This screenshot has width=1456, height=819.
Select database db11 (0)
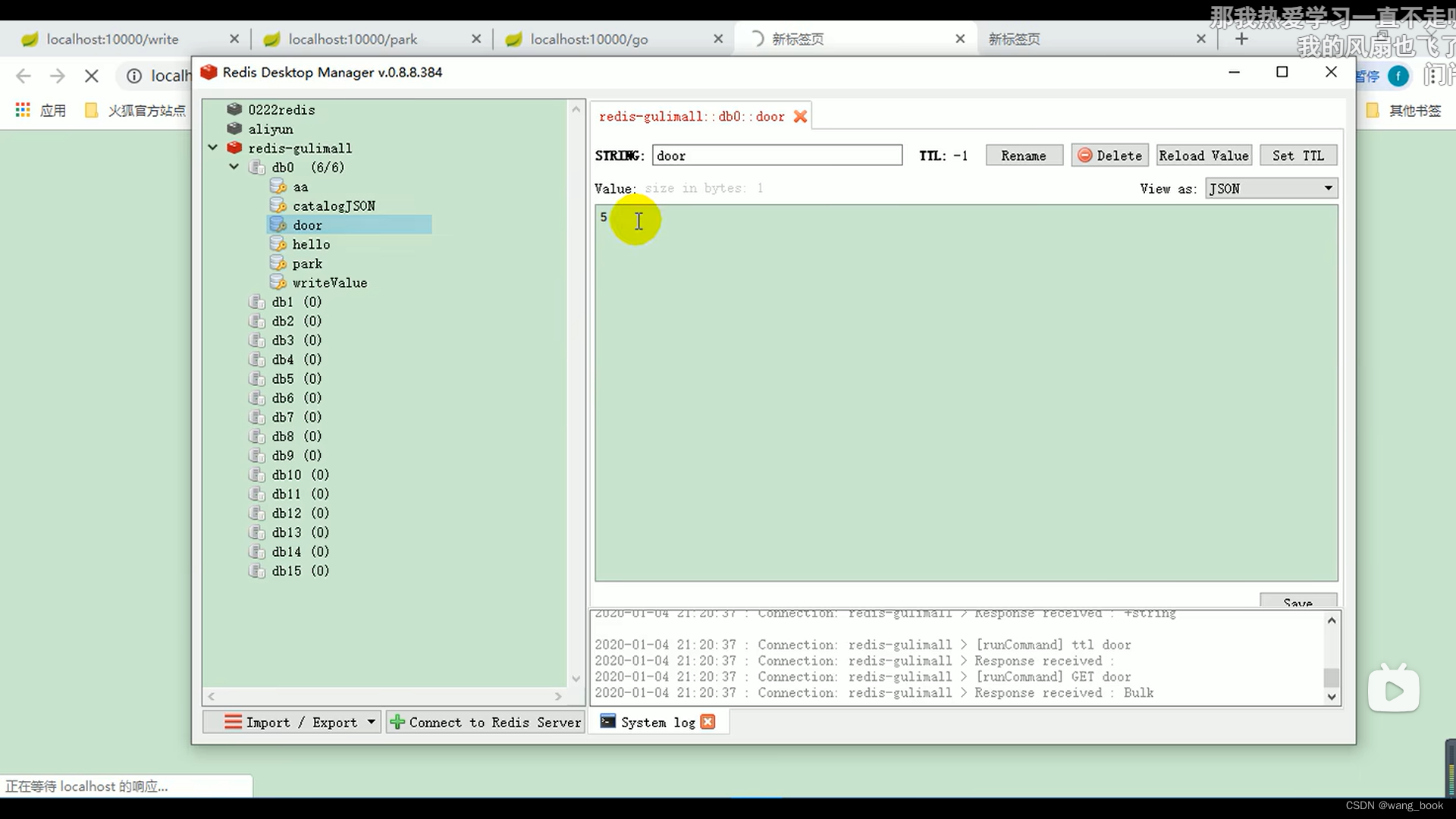pos(300,494)
